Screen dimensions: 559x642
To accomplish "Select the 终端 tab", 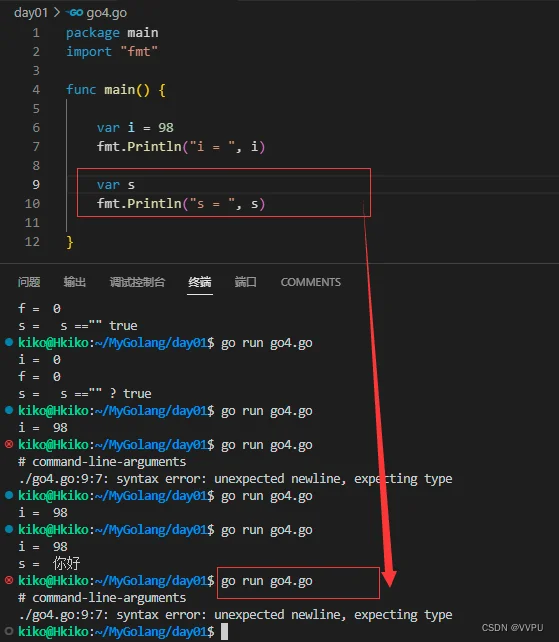I will coord(200,282).
